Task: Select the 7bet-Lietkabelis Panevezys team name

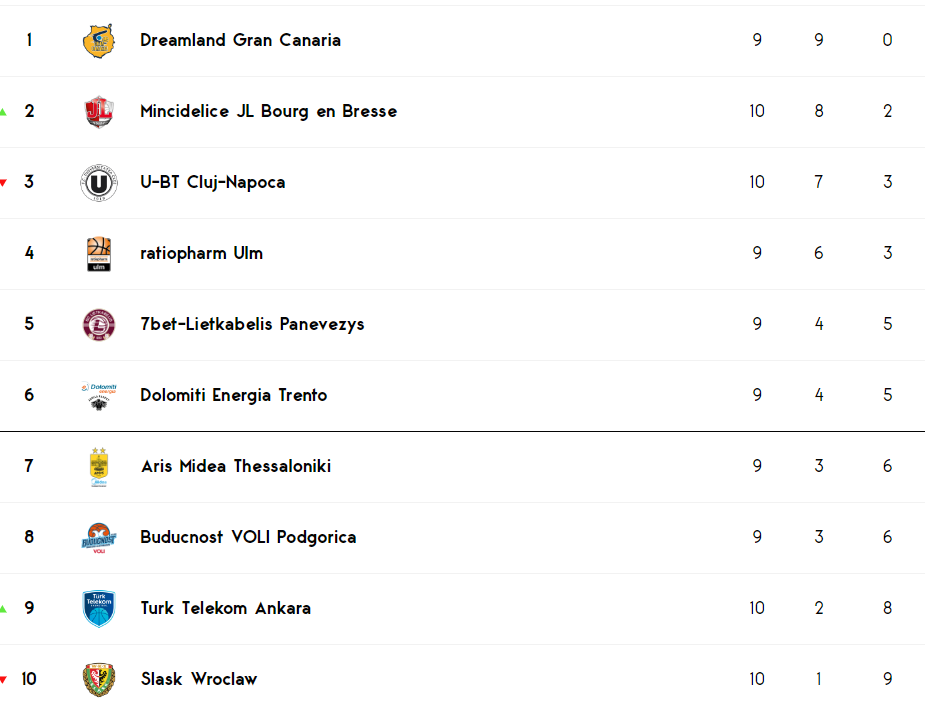Action: click(252, 325)
